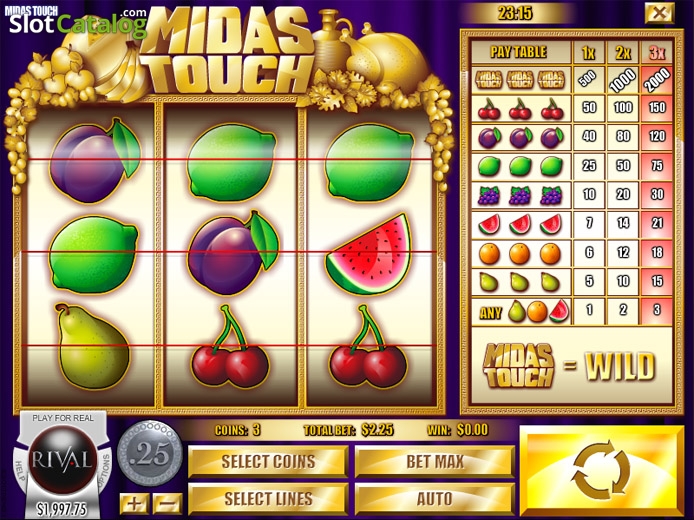The width and height of the screenshot is (694, 520).
Task: Start Auto play mode
Action: (x=435, y=499)
